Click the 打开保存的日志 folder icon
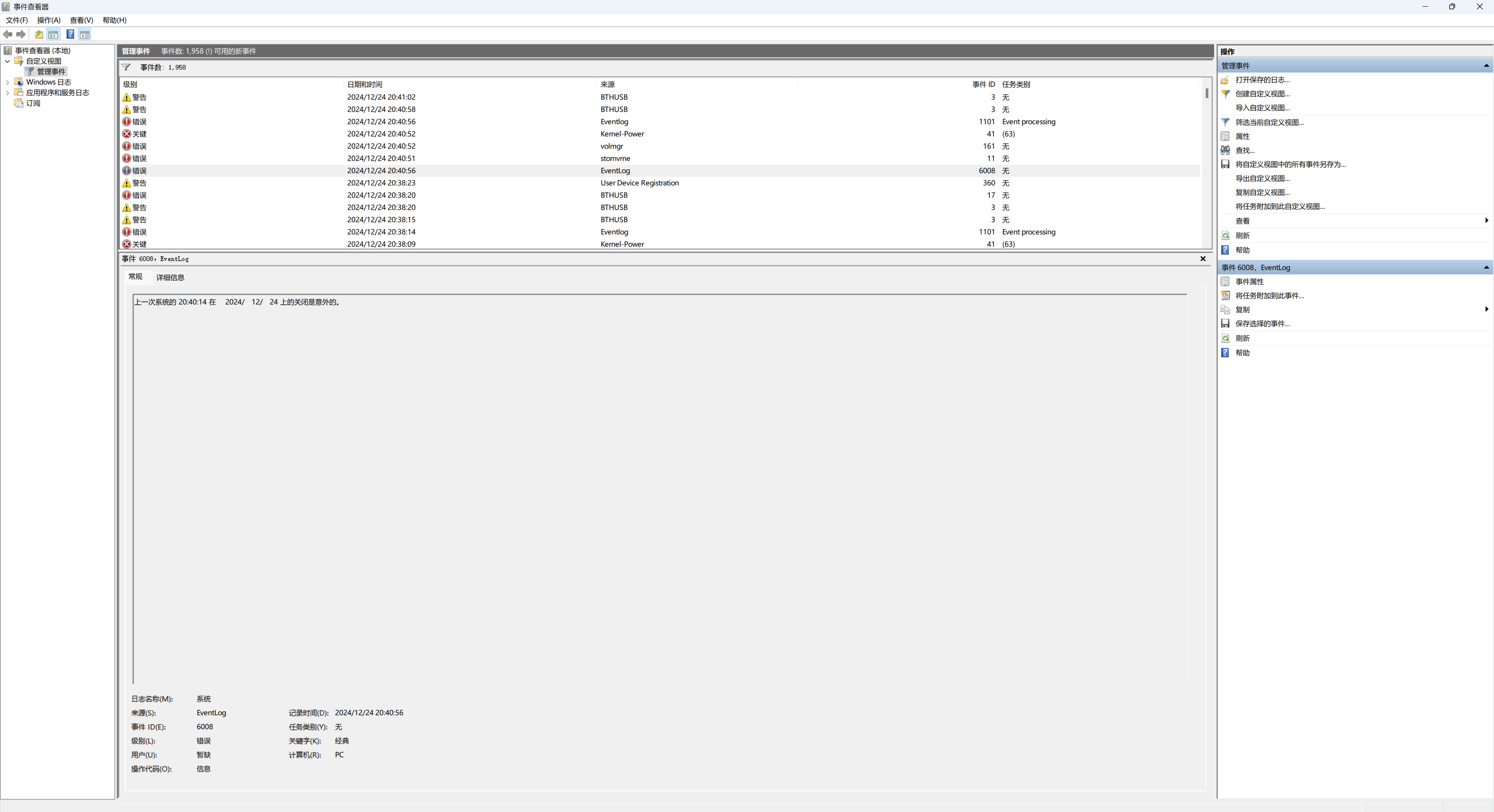The width and height of the screenshot is (1494, 812). click(x=1225, y=80)
